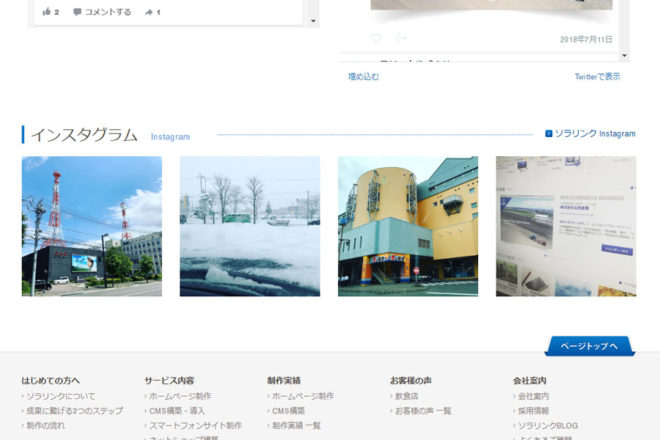Click the tweet heart like icon

[376, 38]
